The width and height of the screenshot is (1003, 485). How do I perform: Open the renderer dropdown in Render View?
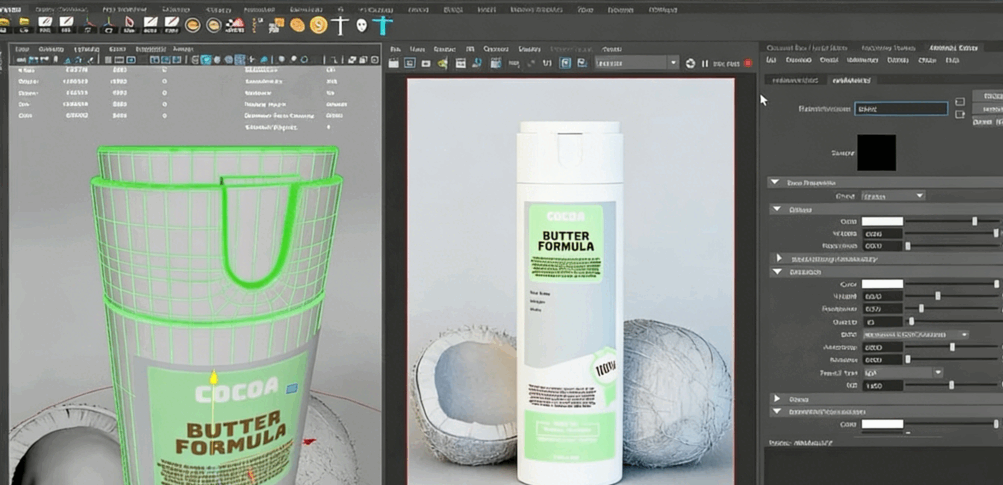(636, 64)
